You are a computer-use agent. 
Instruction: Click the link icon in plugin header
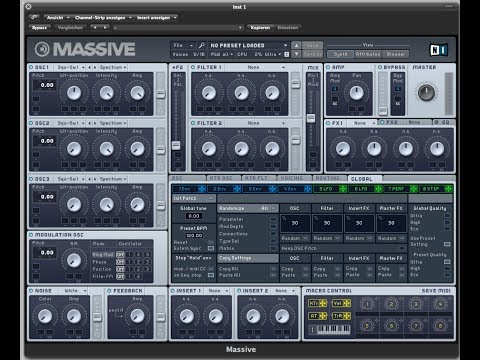coord(34,17)
